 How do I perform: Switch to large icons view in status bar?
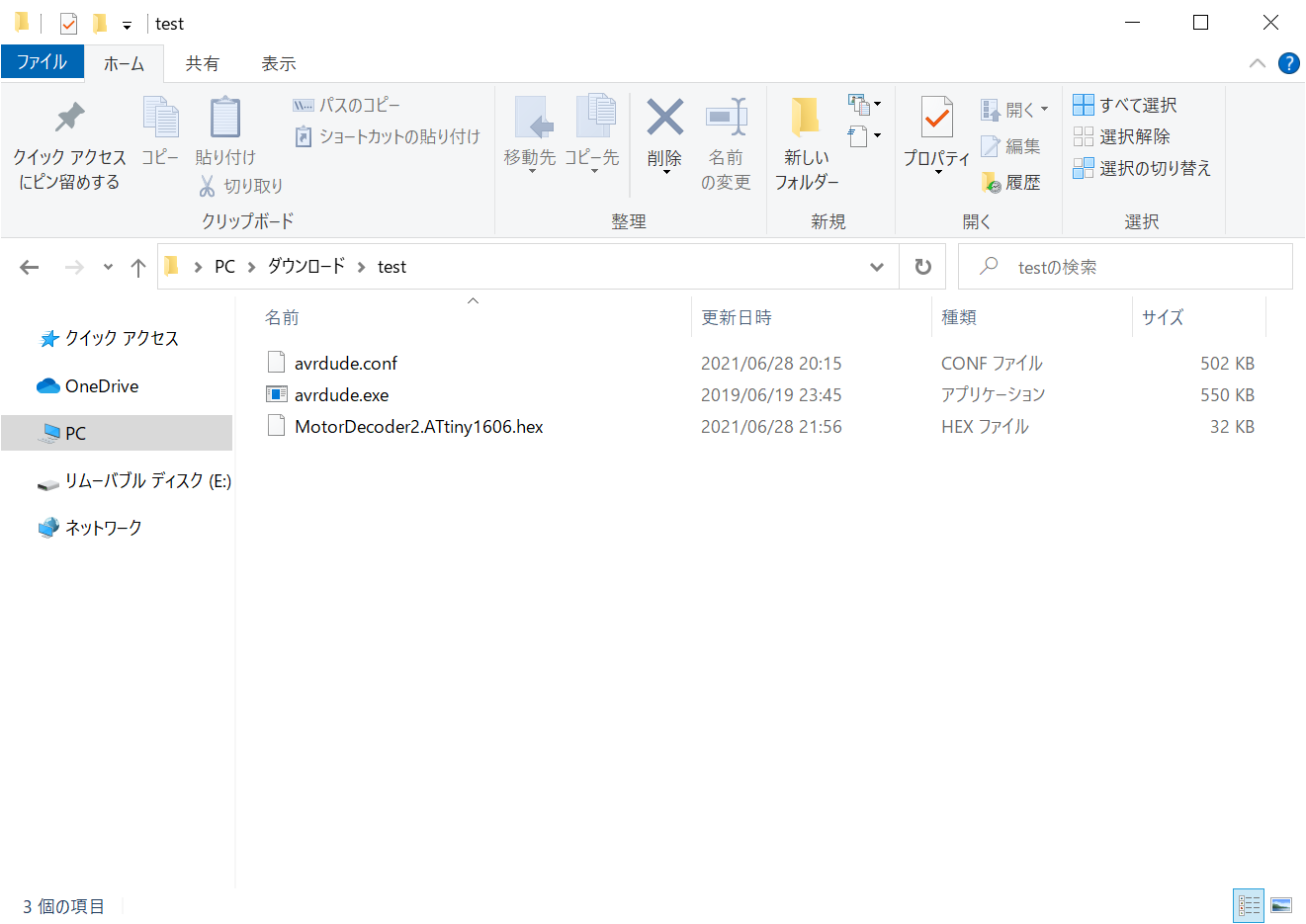[x=1281, y=905]
